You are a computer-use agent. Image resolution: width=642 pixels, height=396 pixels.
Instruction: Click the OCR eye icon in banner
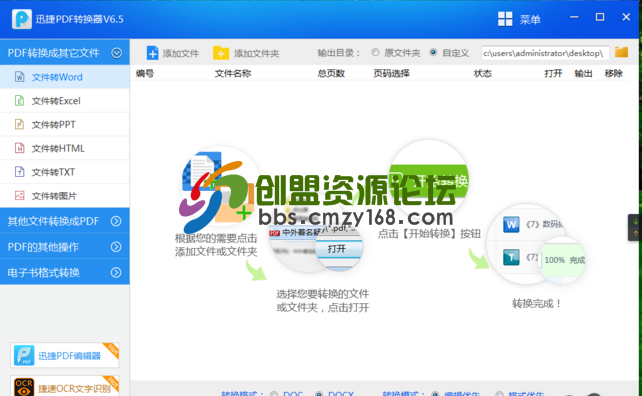24,387
